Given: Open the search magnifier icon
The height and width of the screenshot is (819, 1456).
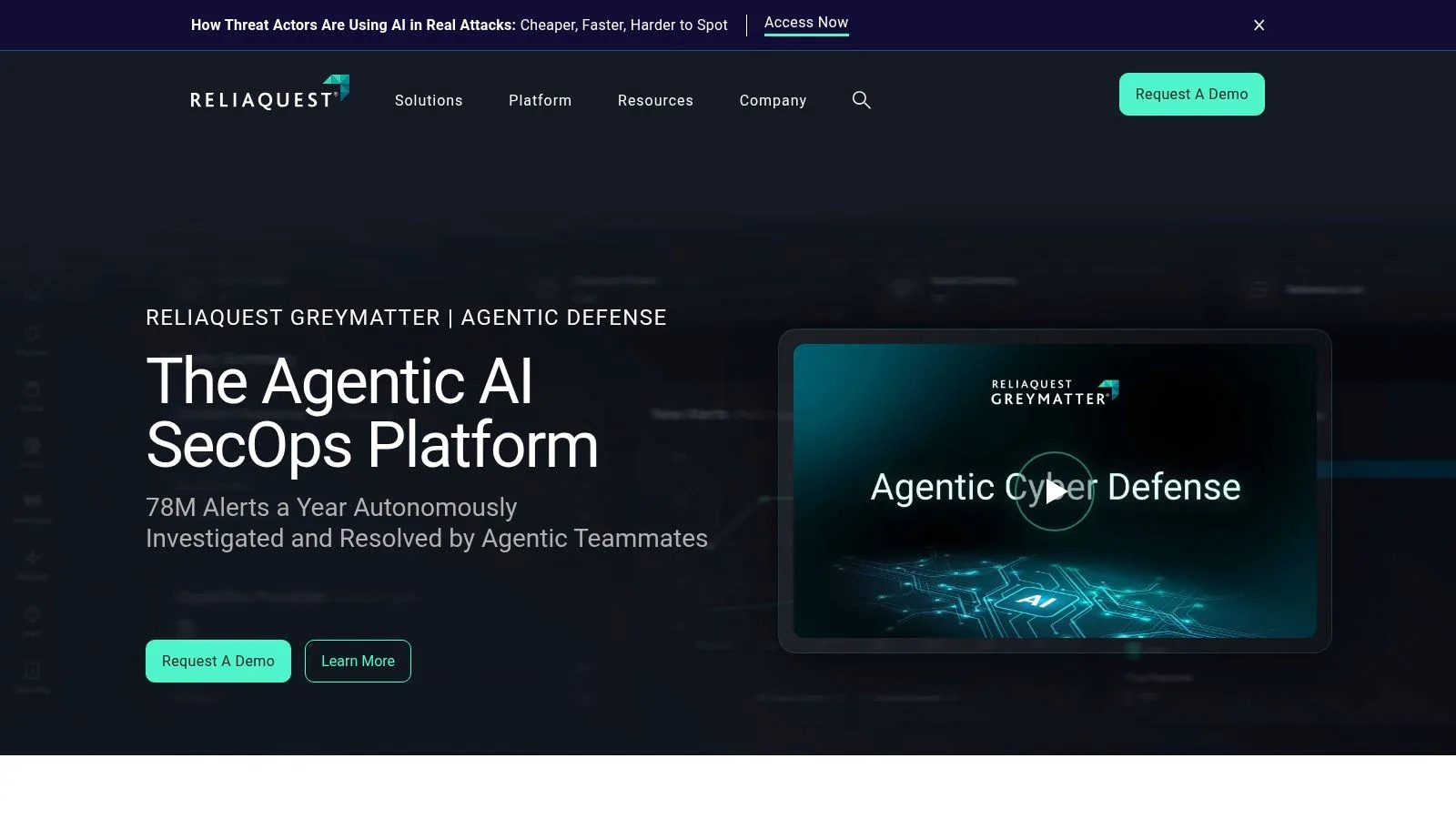Looking at the screenshot, I should (861, 100).
